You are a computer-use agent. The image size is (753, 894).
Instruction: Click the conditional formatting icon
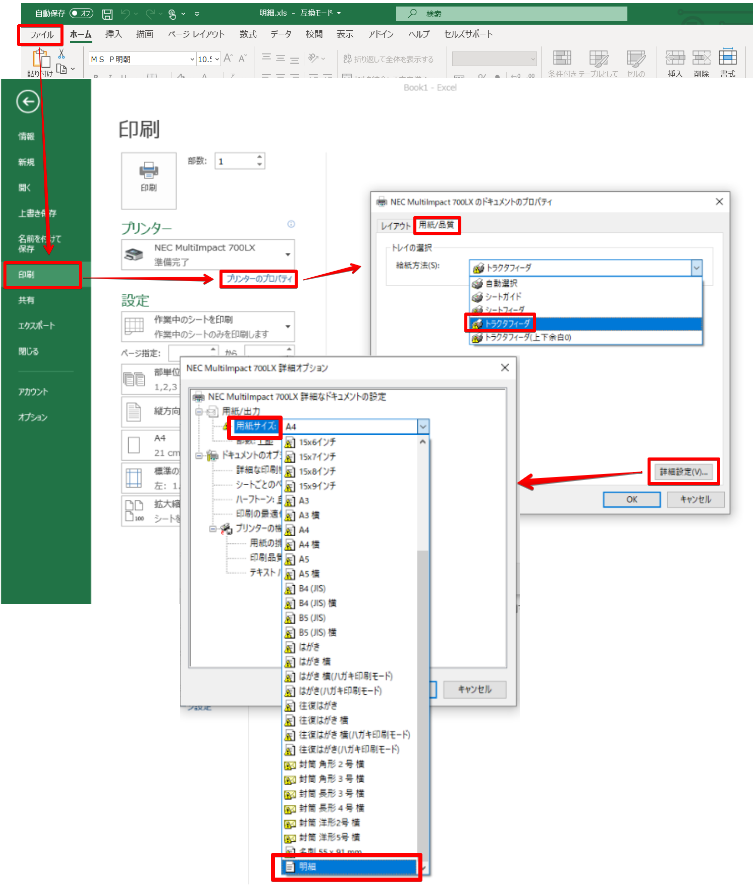562,59
